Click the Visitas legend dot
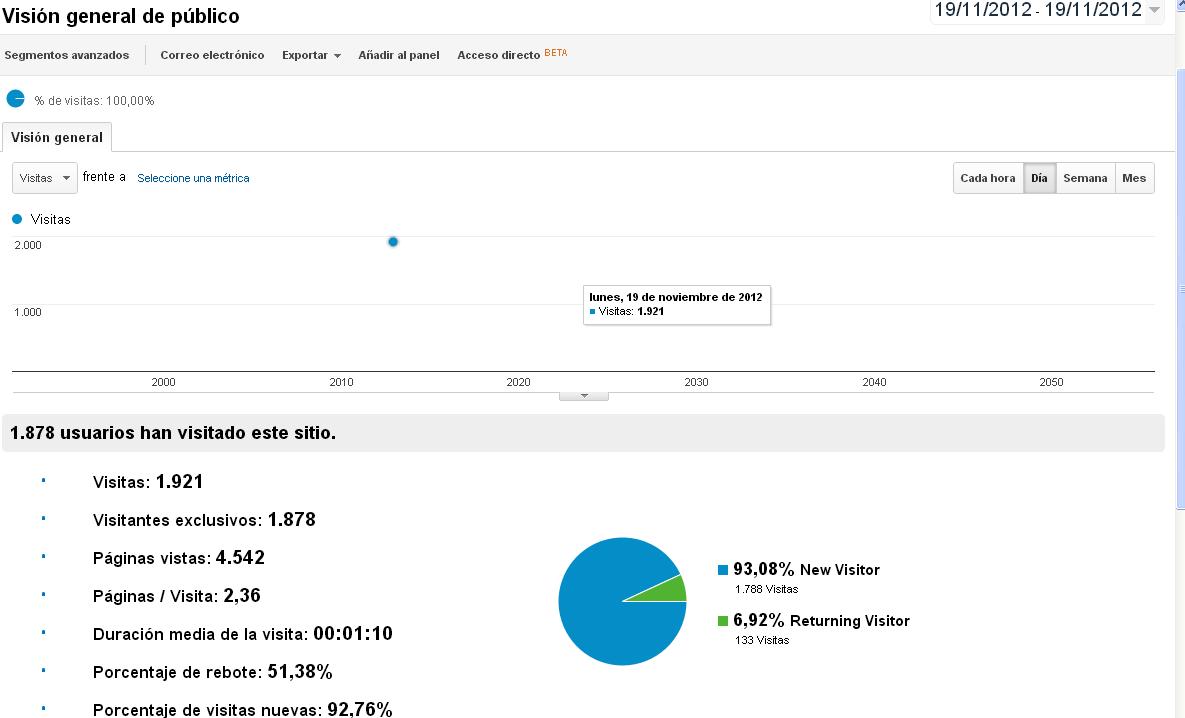This screenshot has height=718, width=1185. [17, 219]
